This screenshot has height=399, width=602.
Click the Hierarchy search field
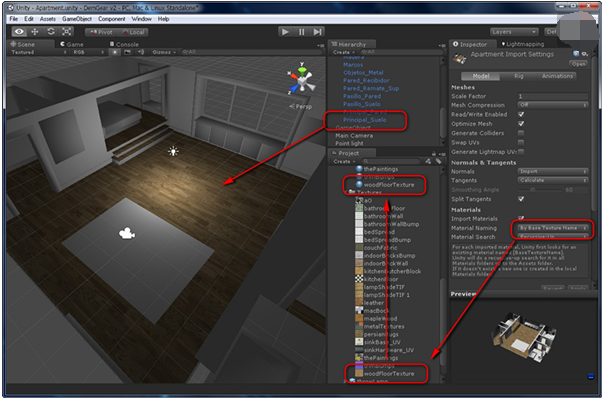(x=399, y=52)
